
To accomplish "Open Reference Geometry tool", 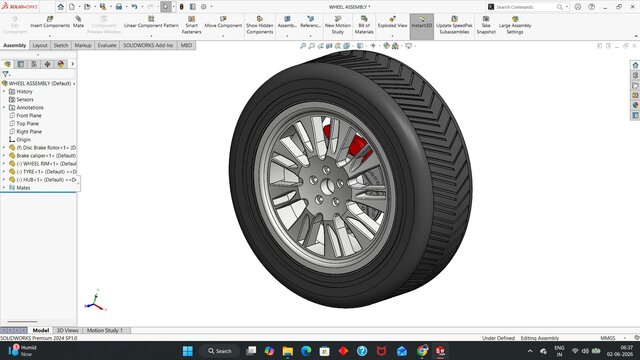I will (310, 22).
